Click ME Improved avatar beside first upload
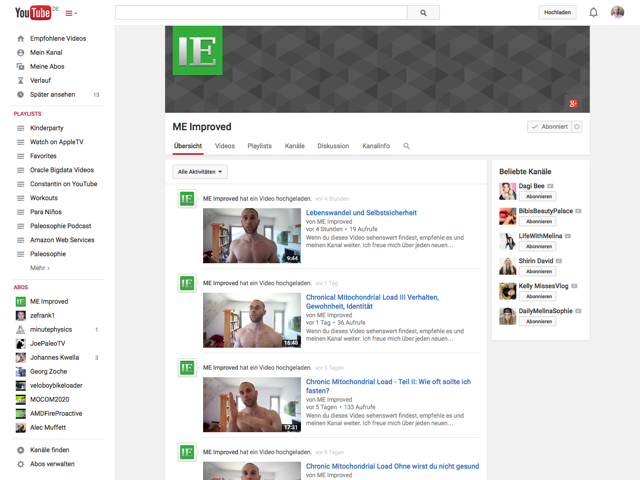 point(187,199)
